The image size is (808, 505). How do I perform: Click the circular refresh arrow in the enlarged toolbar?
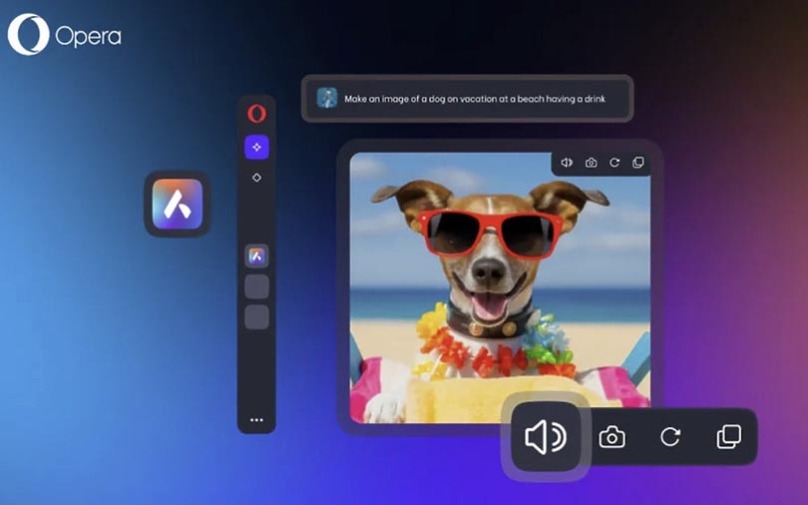pyautogui.click(x=670, y=437)
